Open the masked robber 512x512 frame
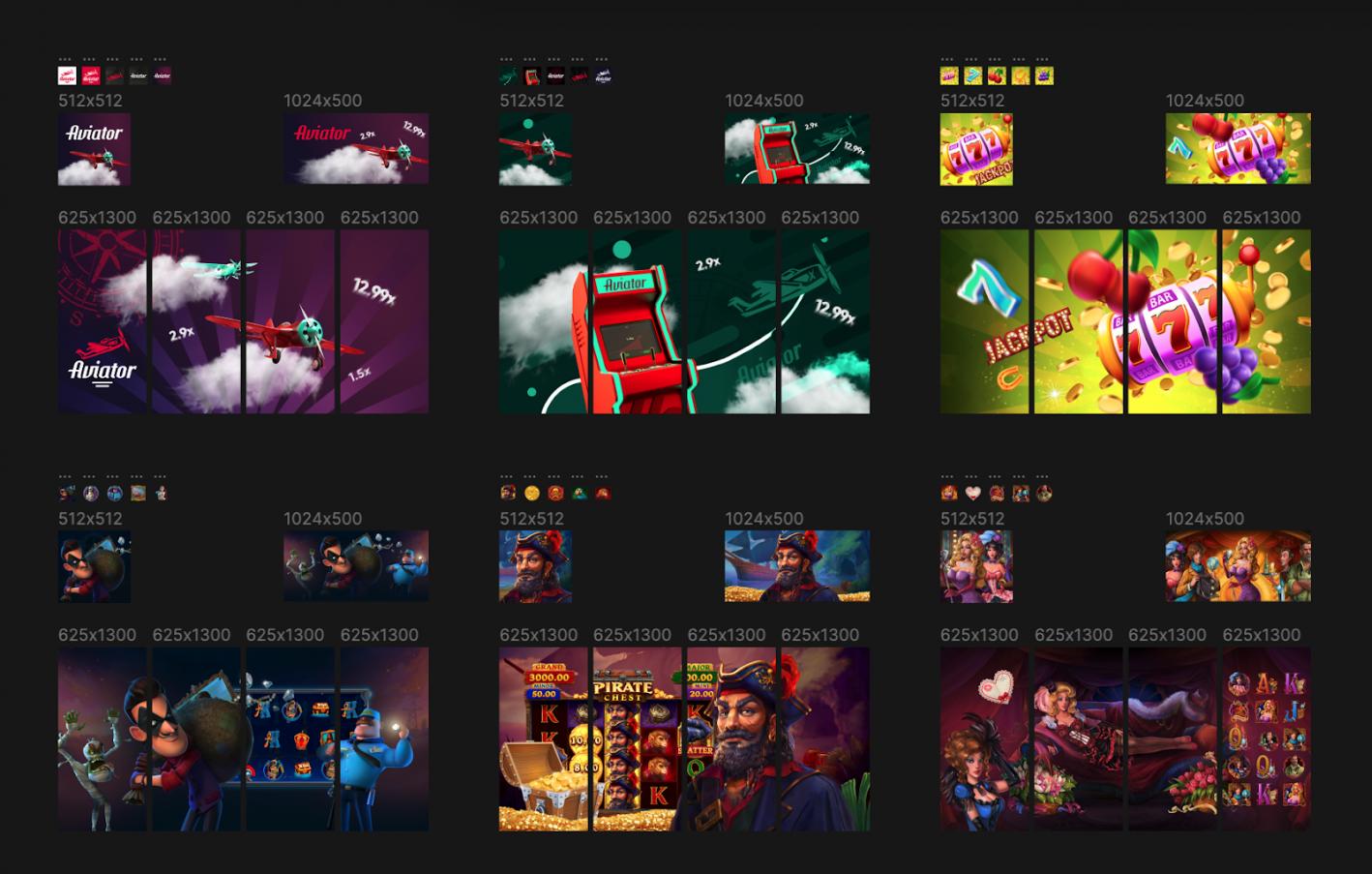This screenshot has height=874, width=1372. (x=94, y=566)
